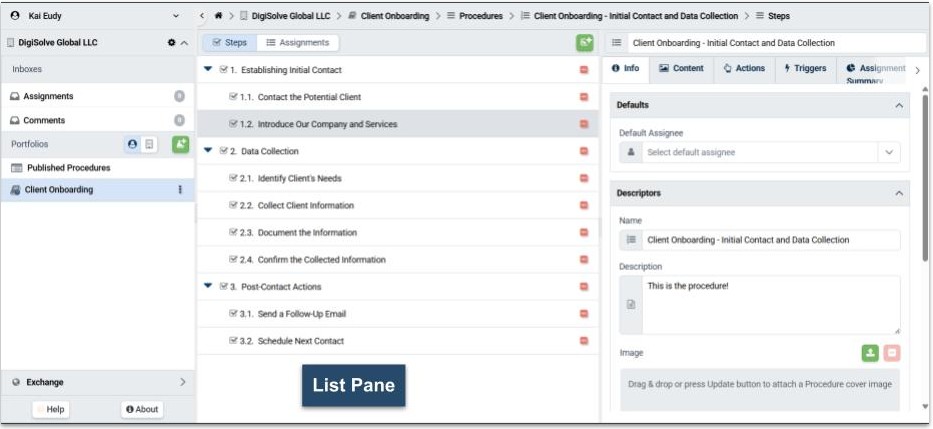
Task: Open the DigiSolve Global LLC settings gear
Action: pos(171,43)
